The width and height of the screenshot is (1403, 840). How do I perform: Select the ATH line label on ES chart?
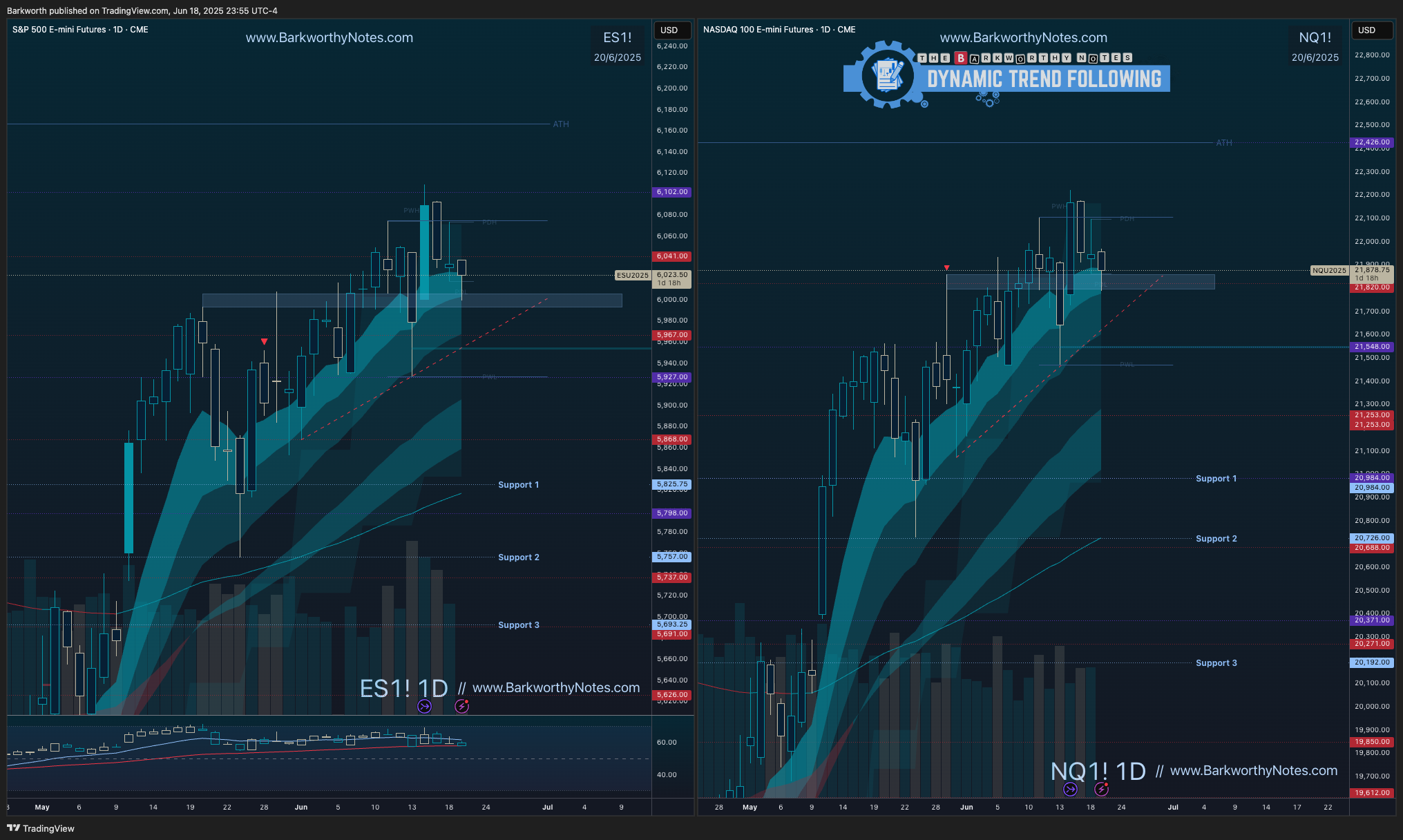(x=561, y=124)
